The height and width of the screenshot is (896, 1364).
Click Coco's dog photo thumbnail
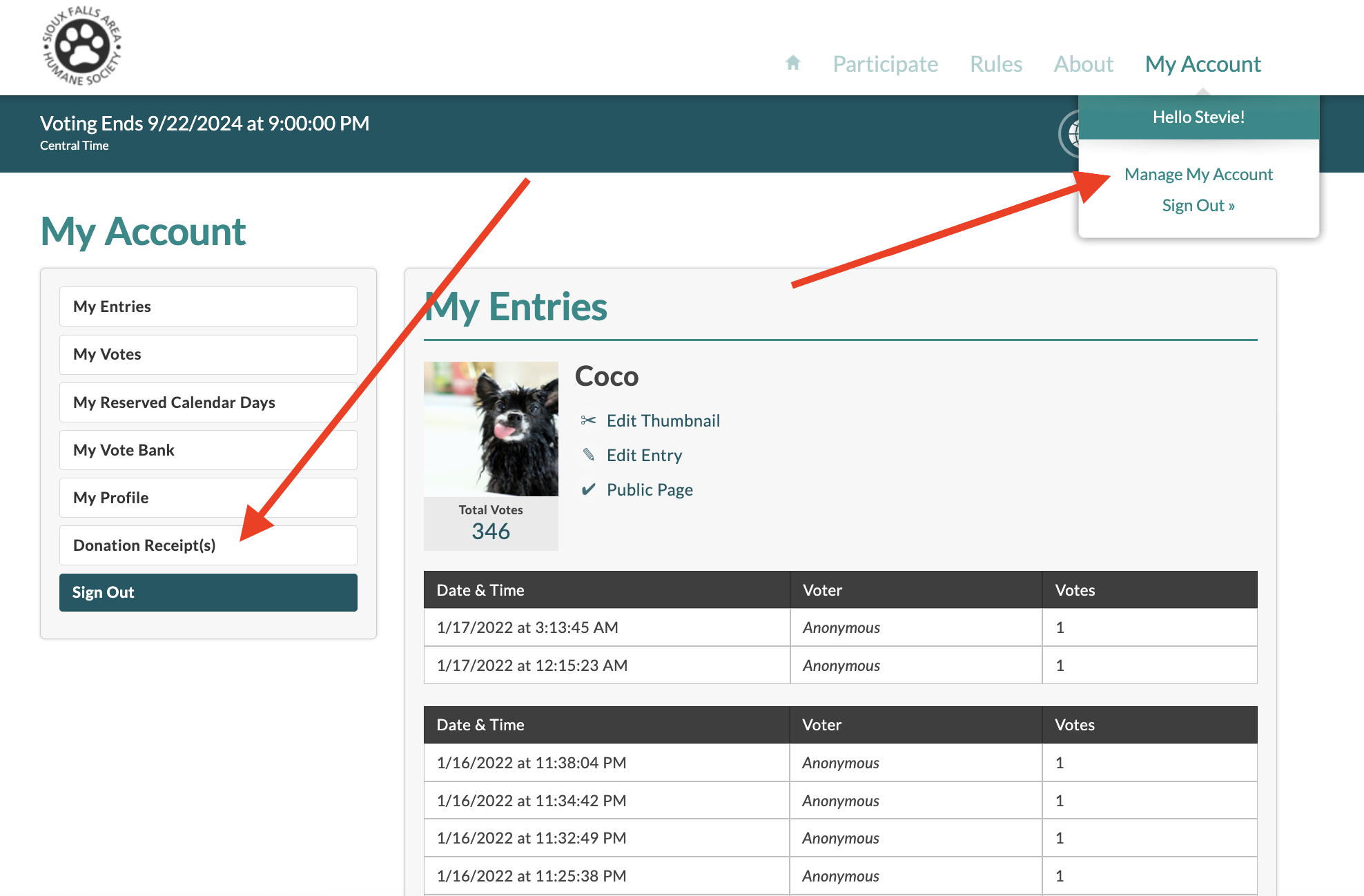pyautogui.click(x=491, y=429)
